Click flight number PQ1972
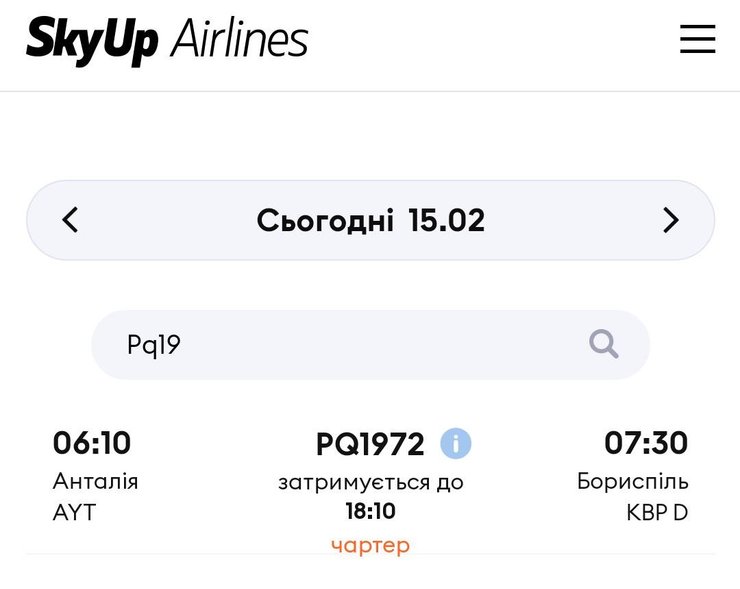This screenshot has height=589, width=740. 370,443
